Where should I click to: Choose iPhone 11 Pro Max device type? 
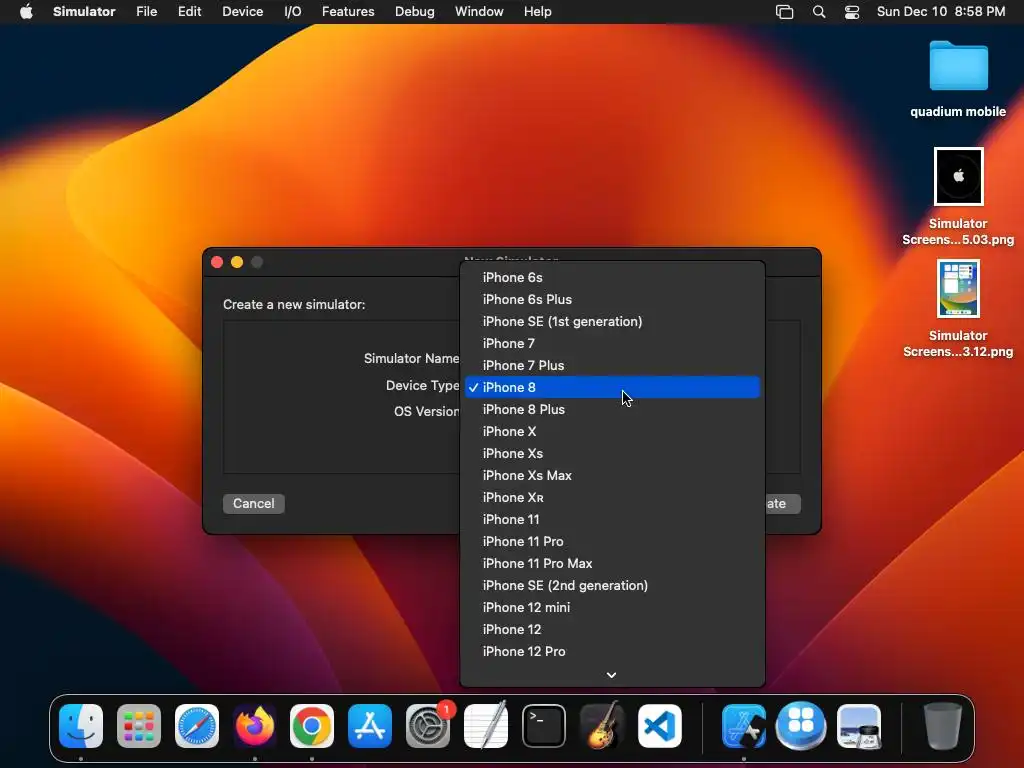pyautogui.click(x=612, y=563)
